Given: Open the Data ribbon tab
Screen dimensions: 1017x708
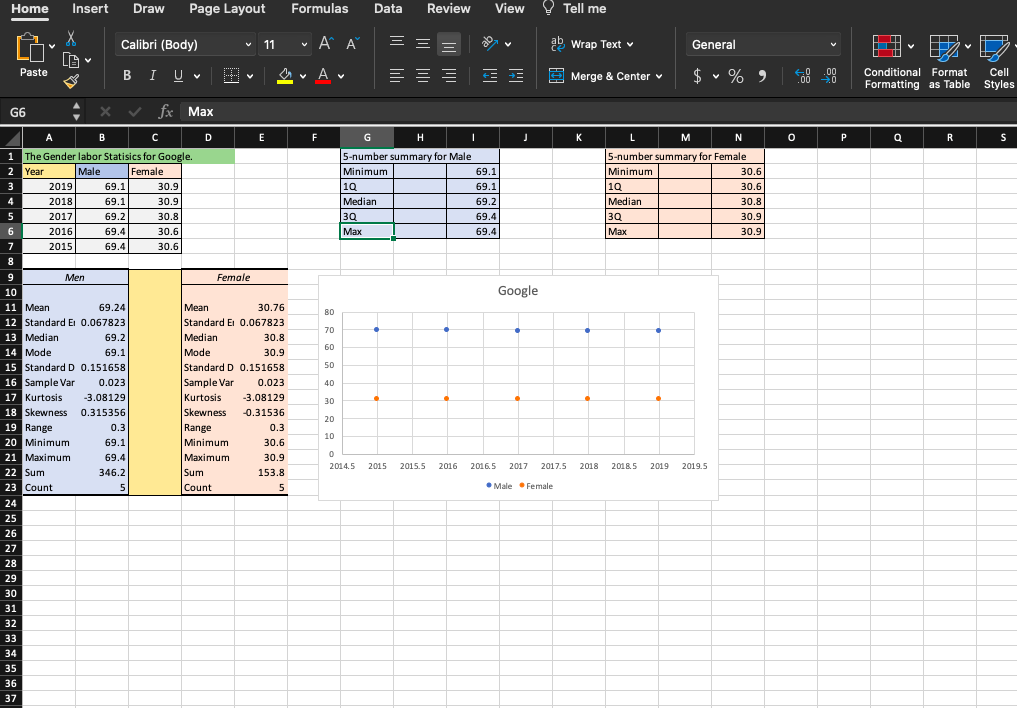Looking at the screenshot, I should 387,9.
